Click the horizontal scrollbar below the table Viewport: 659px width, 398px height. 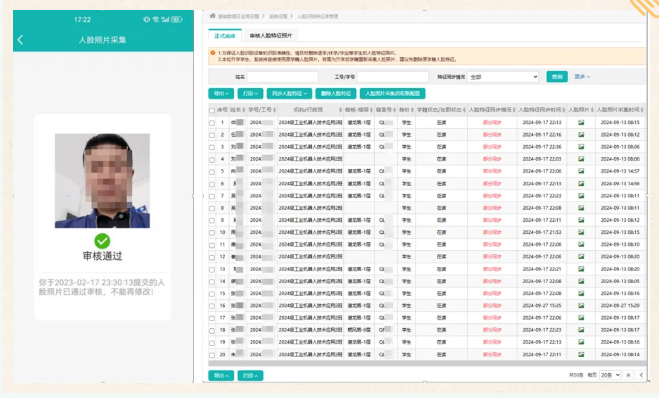coord(427,363)
